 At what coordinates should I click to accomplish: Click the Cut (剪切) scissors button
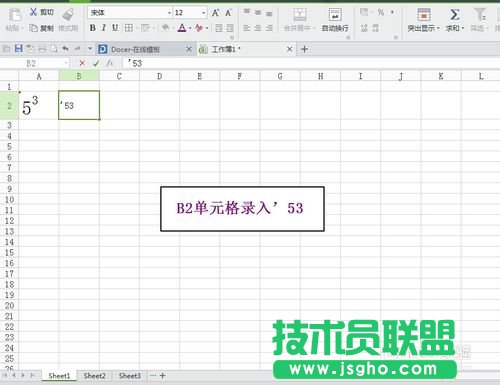[41, 12]
